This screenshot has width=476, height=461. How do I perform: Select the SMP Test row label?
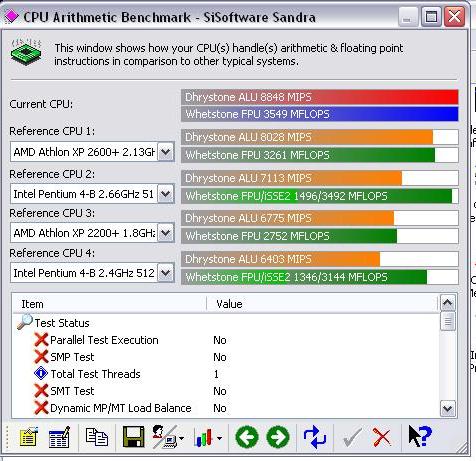[x=72, y=357]
